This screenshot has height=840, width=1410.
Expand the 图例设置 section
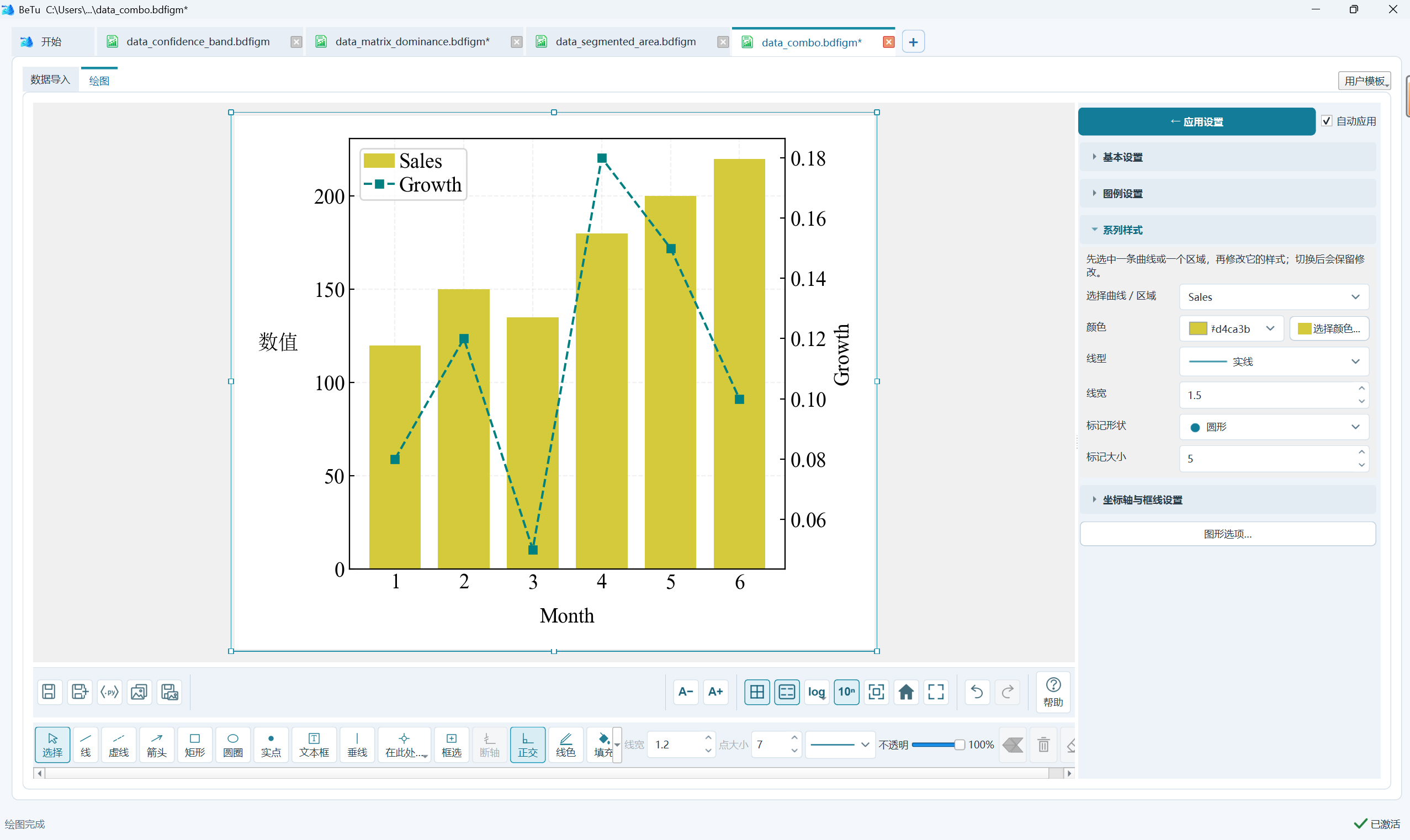tap(1228, 193)
